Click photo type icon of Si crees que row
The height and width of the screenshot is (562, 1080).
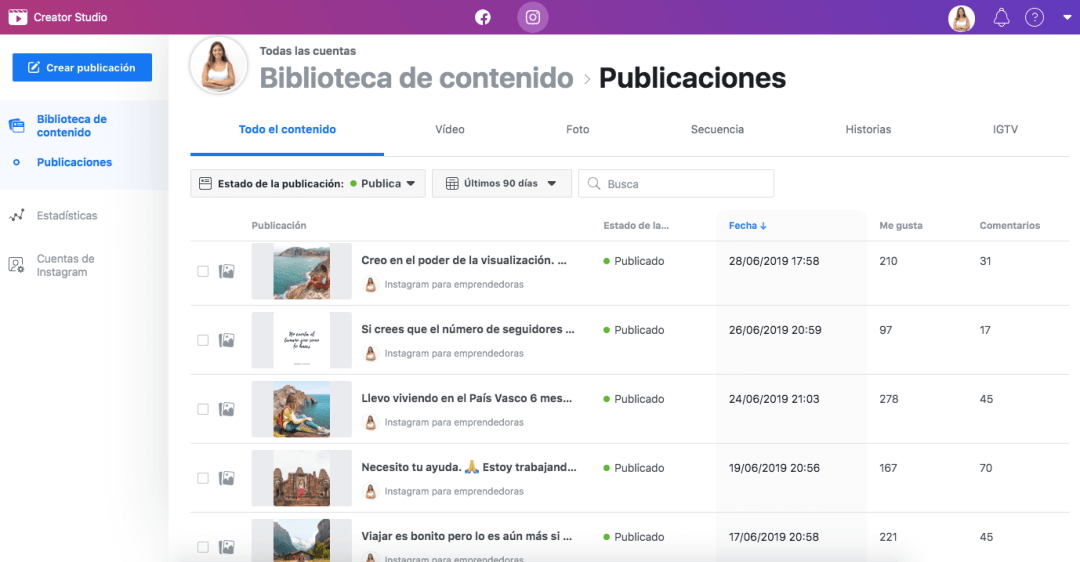[x=227, y=340]
